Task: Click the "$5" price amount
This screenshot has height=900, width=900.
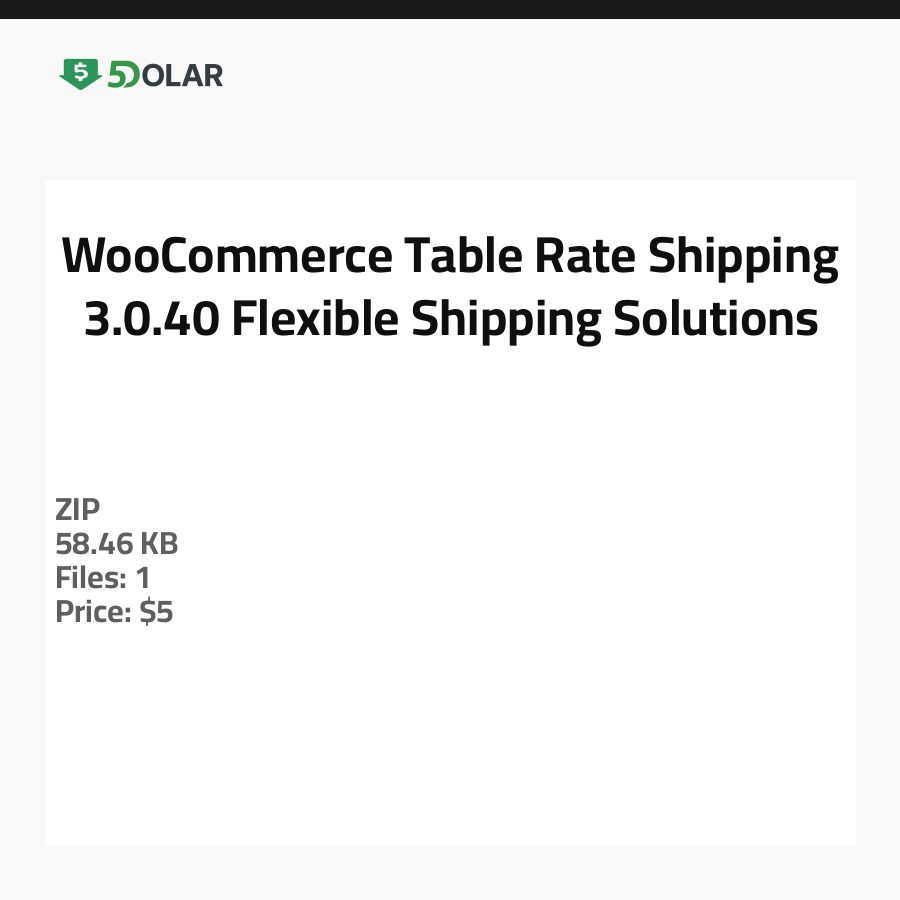Action: point(156,612)
